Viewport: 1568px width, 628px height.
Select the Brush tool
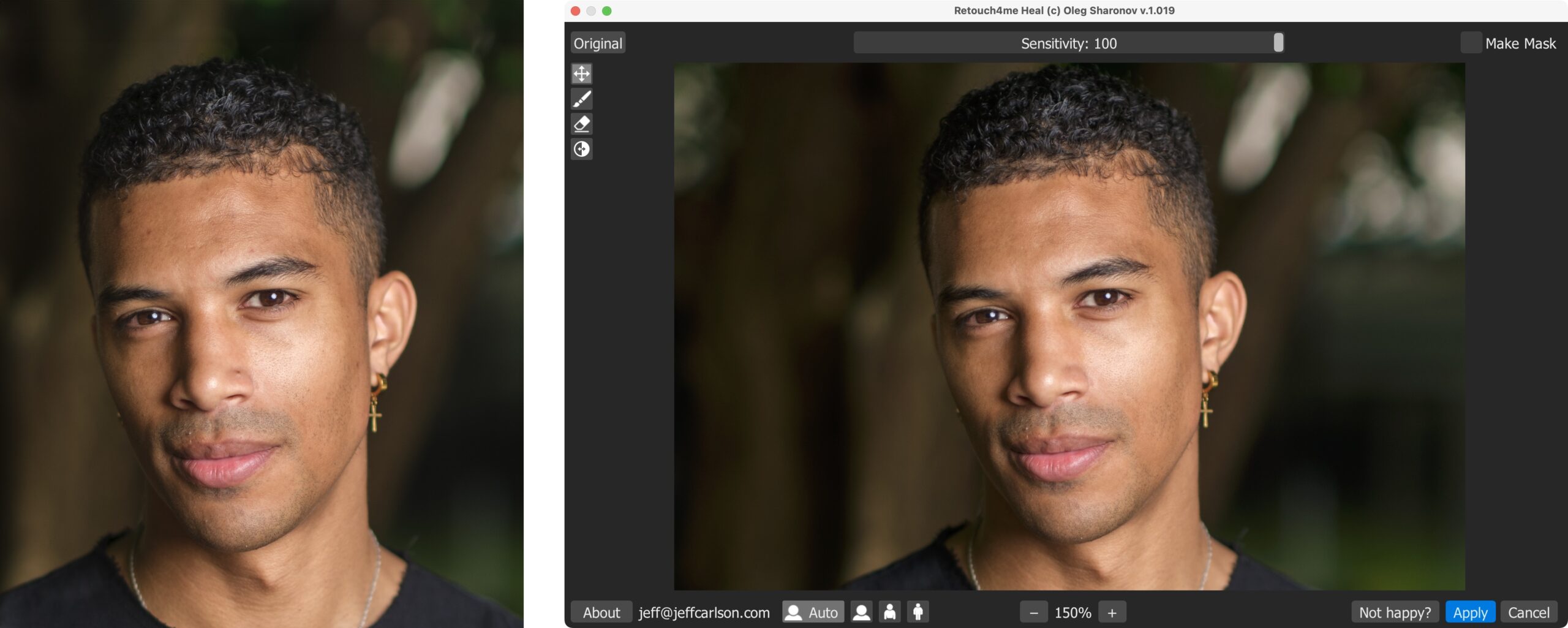click(x=581, y=99)
